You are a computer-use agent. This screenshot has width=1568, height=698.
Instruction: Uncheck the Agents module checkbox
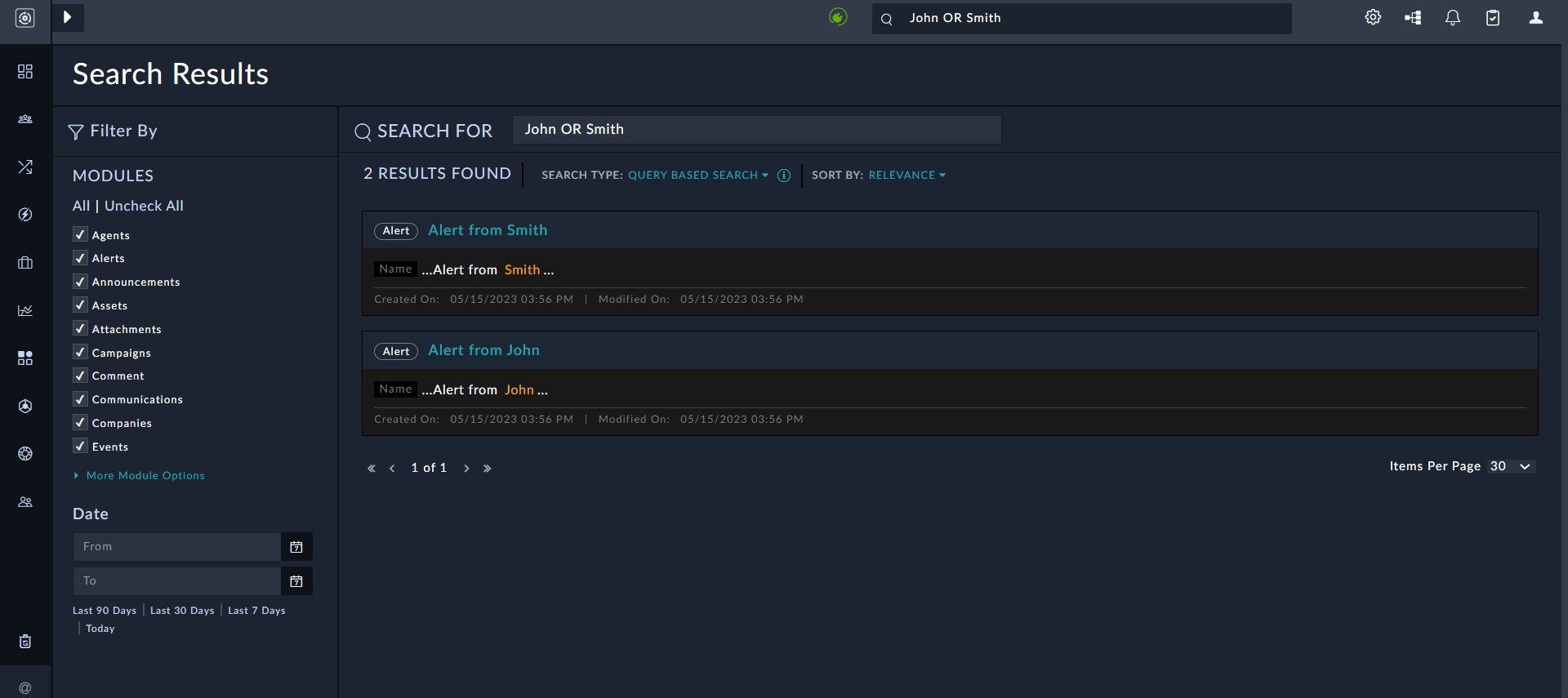80,234
